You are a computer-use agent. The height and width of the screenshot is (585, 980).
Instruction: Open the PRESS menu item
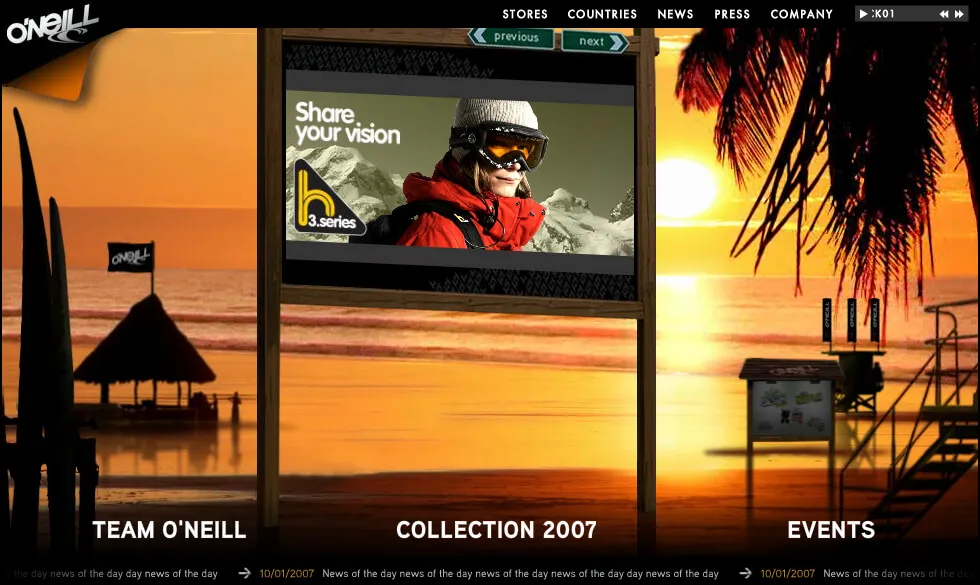click(732, 14)
